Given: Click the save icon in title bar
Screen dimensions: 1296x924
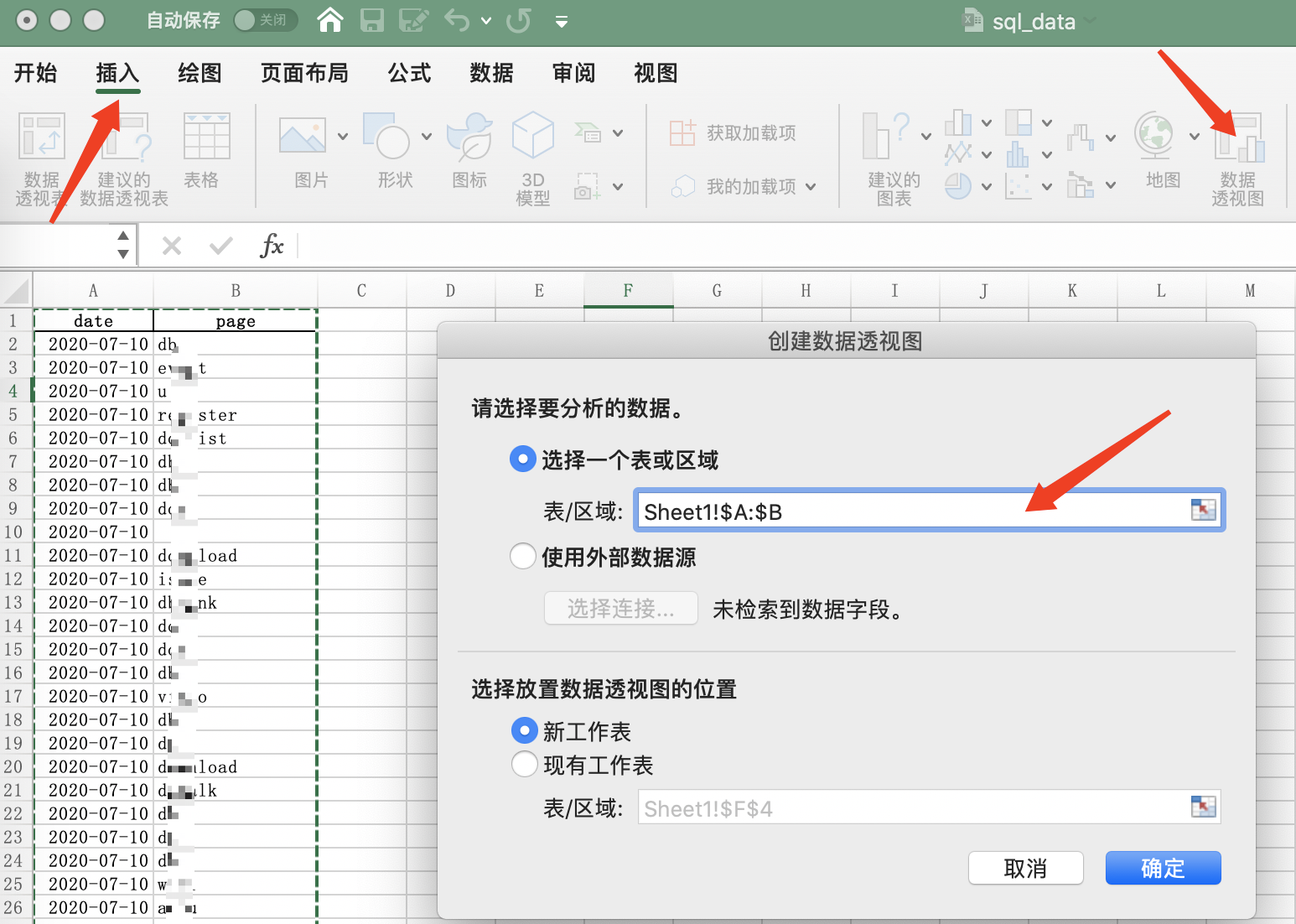Looking at the screenshot, I should click(x=371, y=20).
